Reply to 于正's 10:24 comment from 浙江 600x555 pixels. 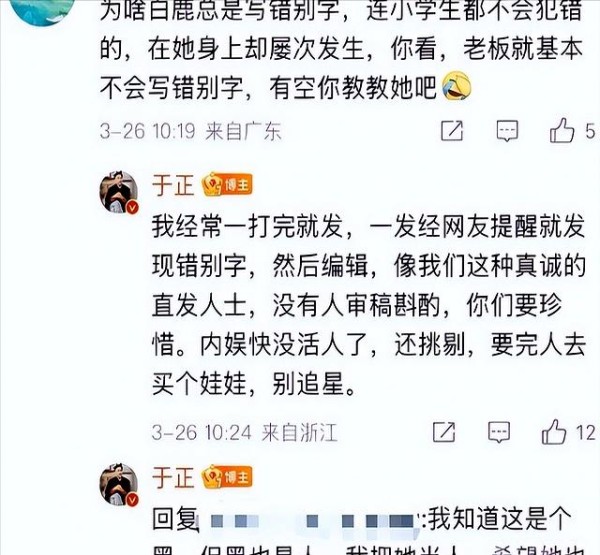coord(499,432)
